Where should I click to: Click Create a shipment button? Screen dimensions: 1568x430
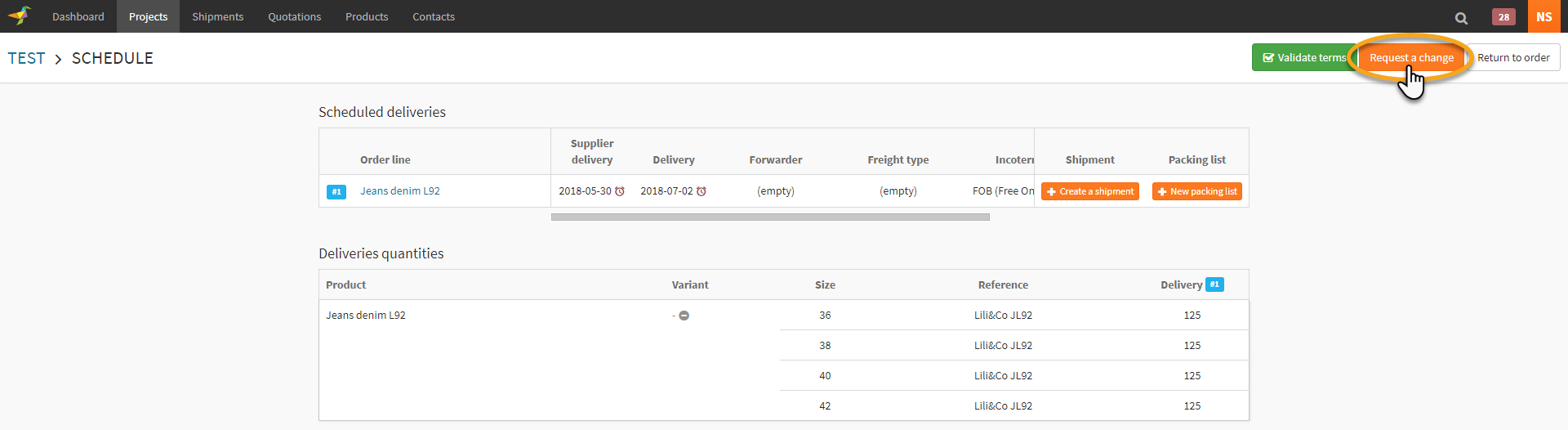click(x=1090, y=191)
